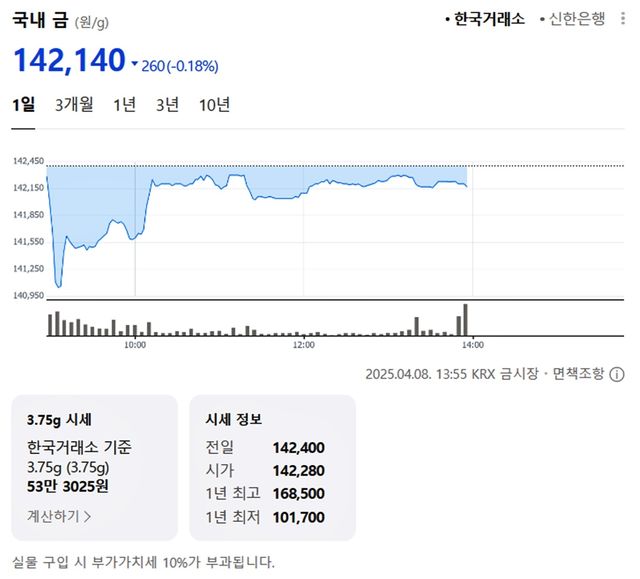
Task: Click the 1년 최고 value 168,500
Action: coord(298,492)
